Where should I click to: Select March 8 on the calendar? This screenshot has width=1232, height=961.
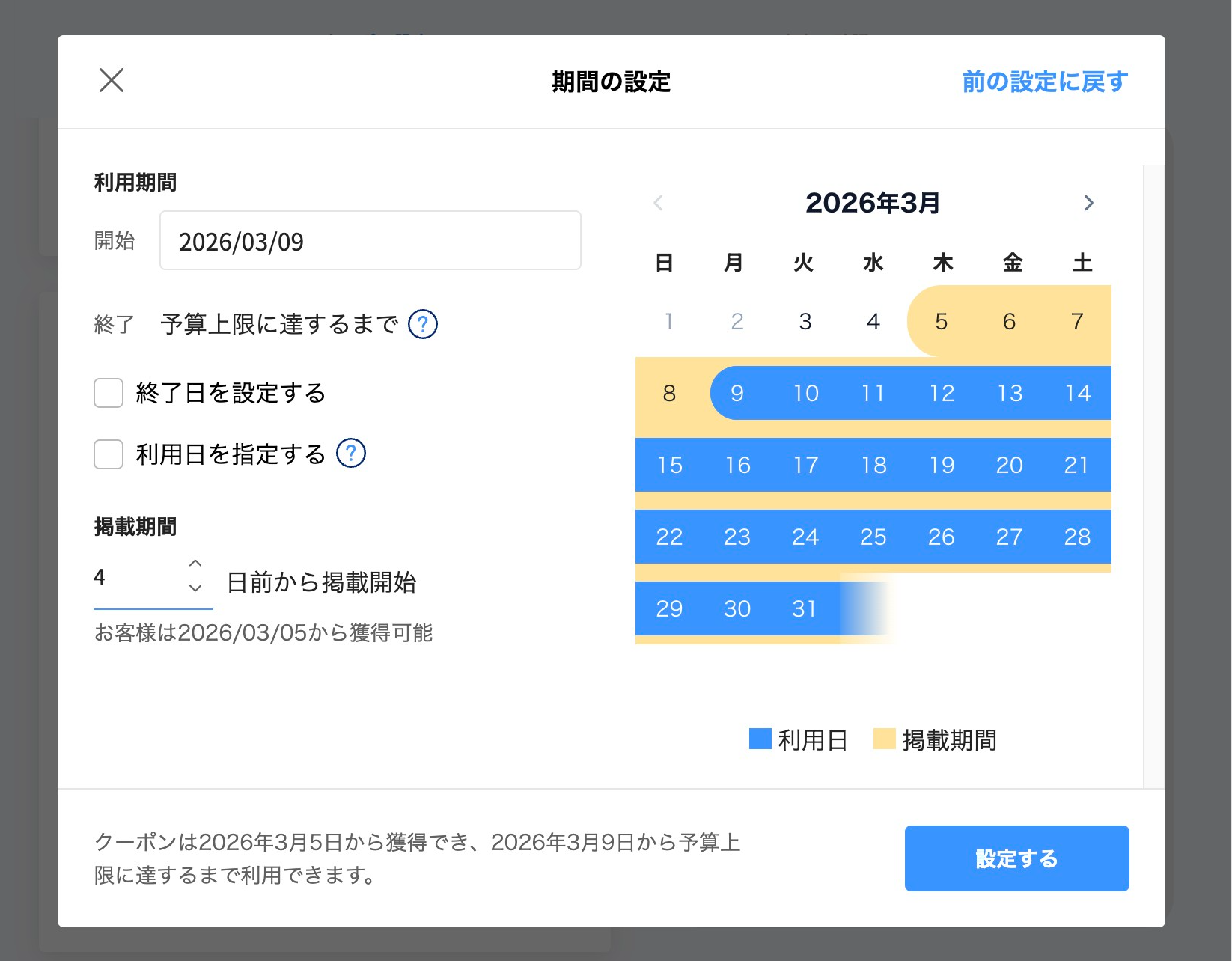(669, 393)
